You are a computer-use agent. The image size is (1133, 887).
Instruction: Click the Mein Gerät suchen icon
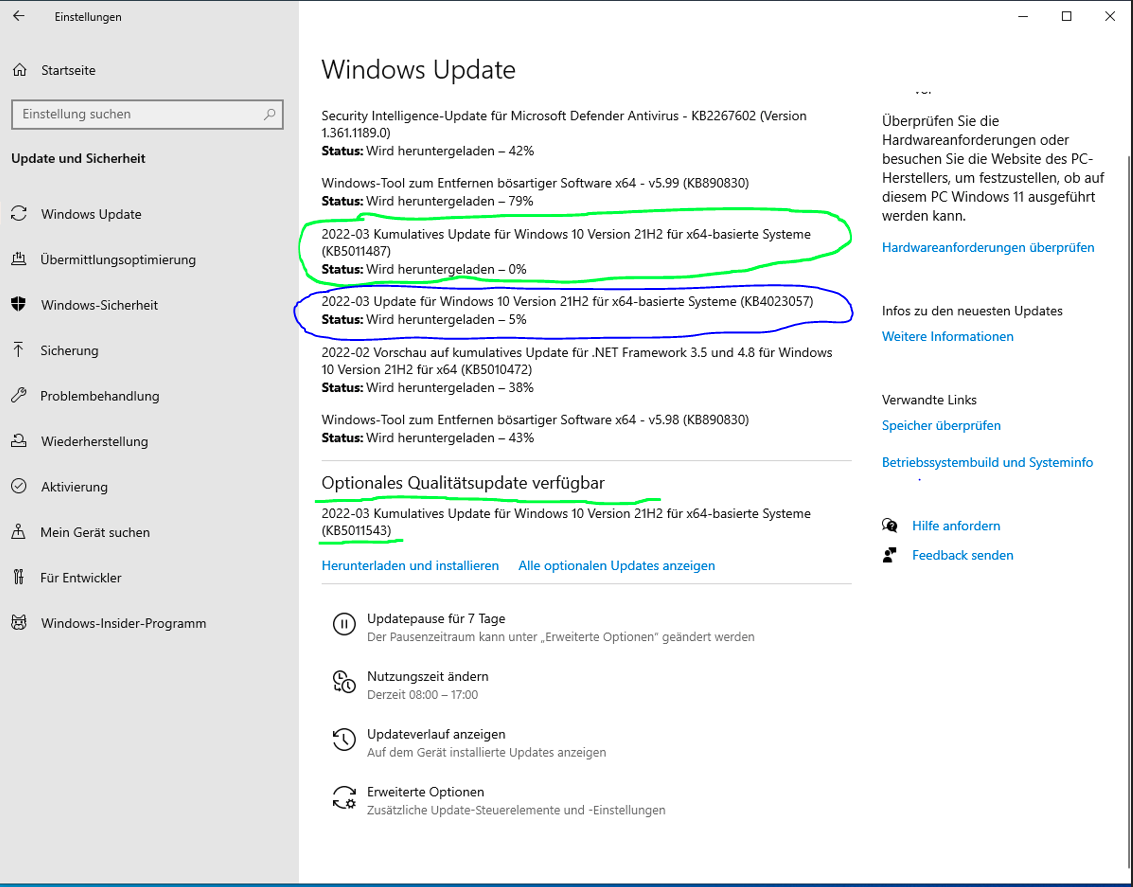point(19,532)
